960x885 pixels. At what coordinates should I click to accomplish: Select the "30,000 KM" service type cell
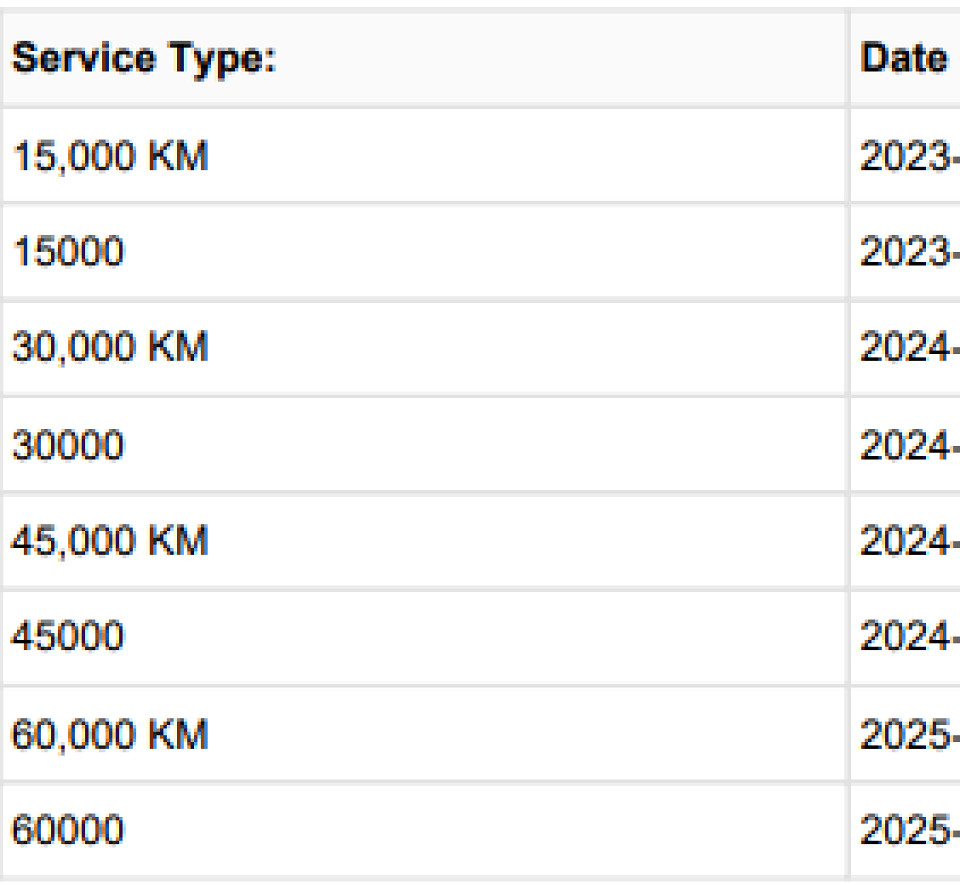click(x=110, y=349)
